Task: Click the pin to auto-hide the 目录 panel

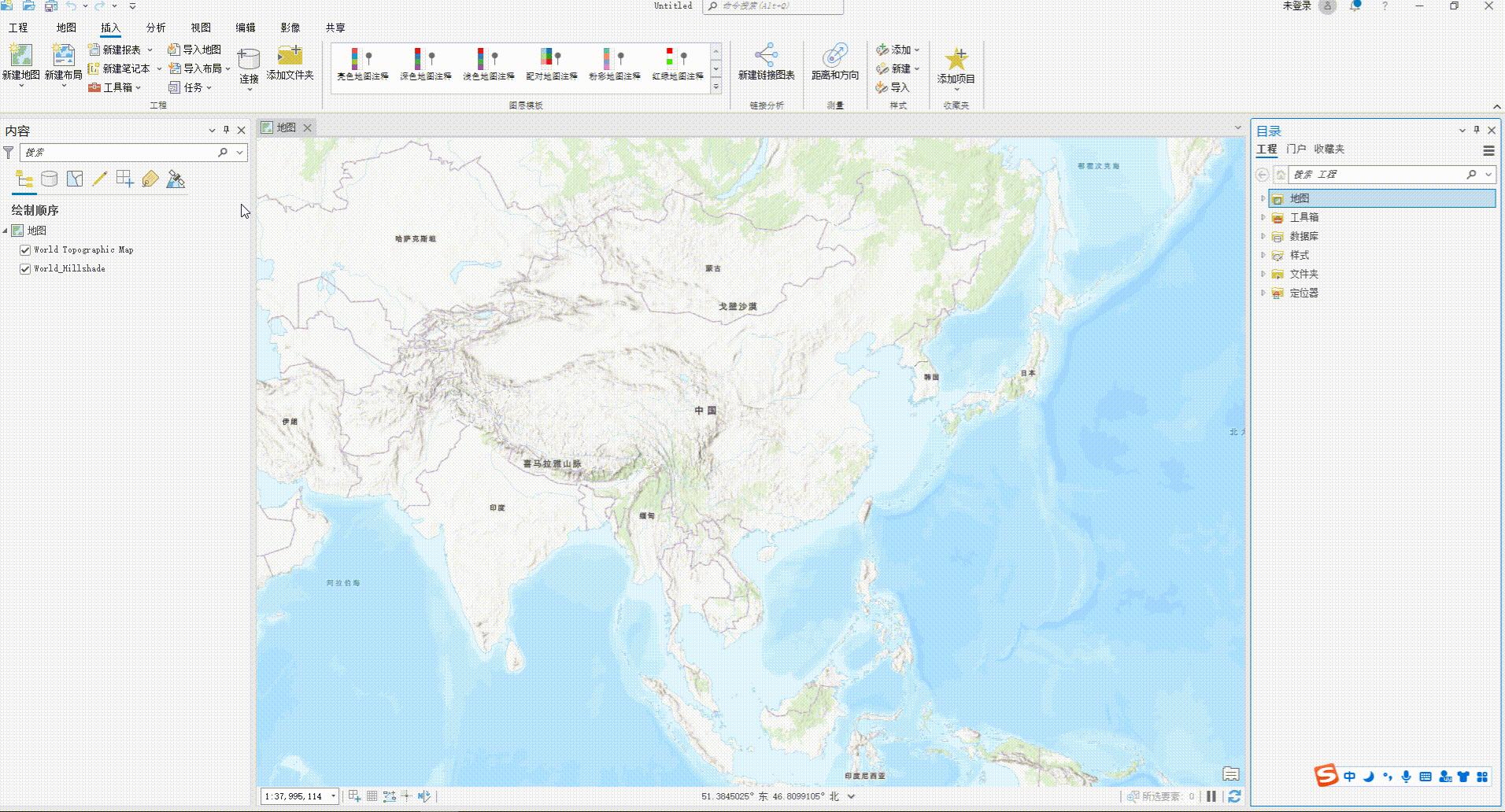Action: pos(1477,130)
